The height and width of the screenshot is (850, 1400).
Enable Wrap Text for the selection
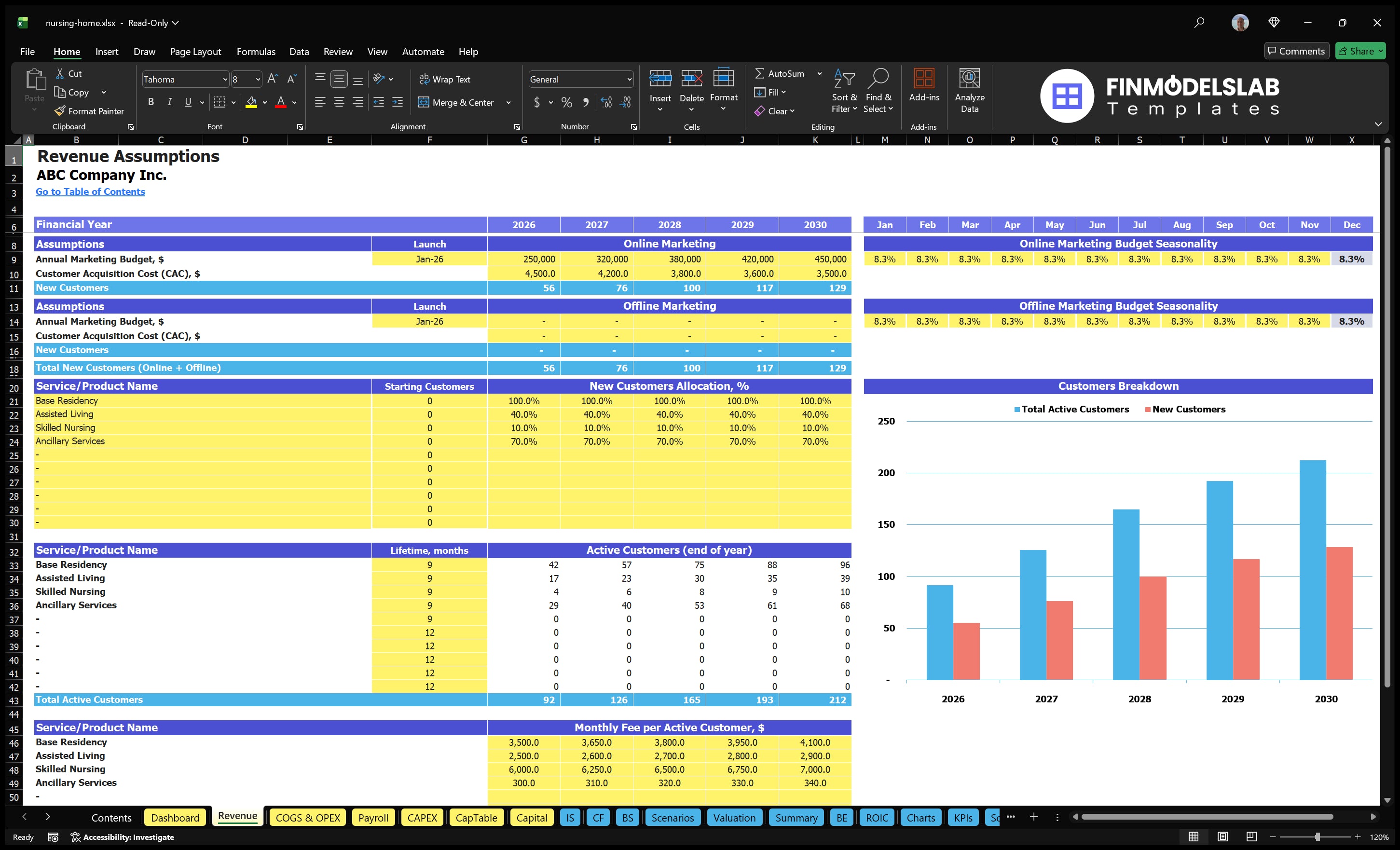click(x=445, y=79)
